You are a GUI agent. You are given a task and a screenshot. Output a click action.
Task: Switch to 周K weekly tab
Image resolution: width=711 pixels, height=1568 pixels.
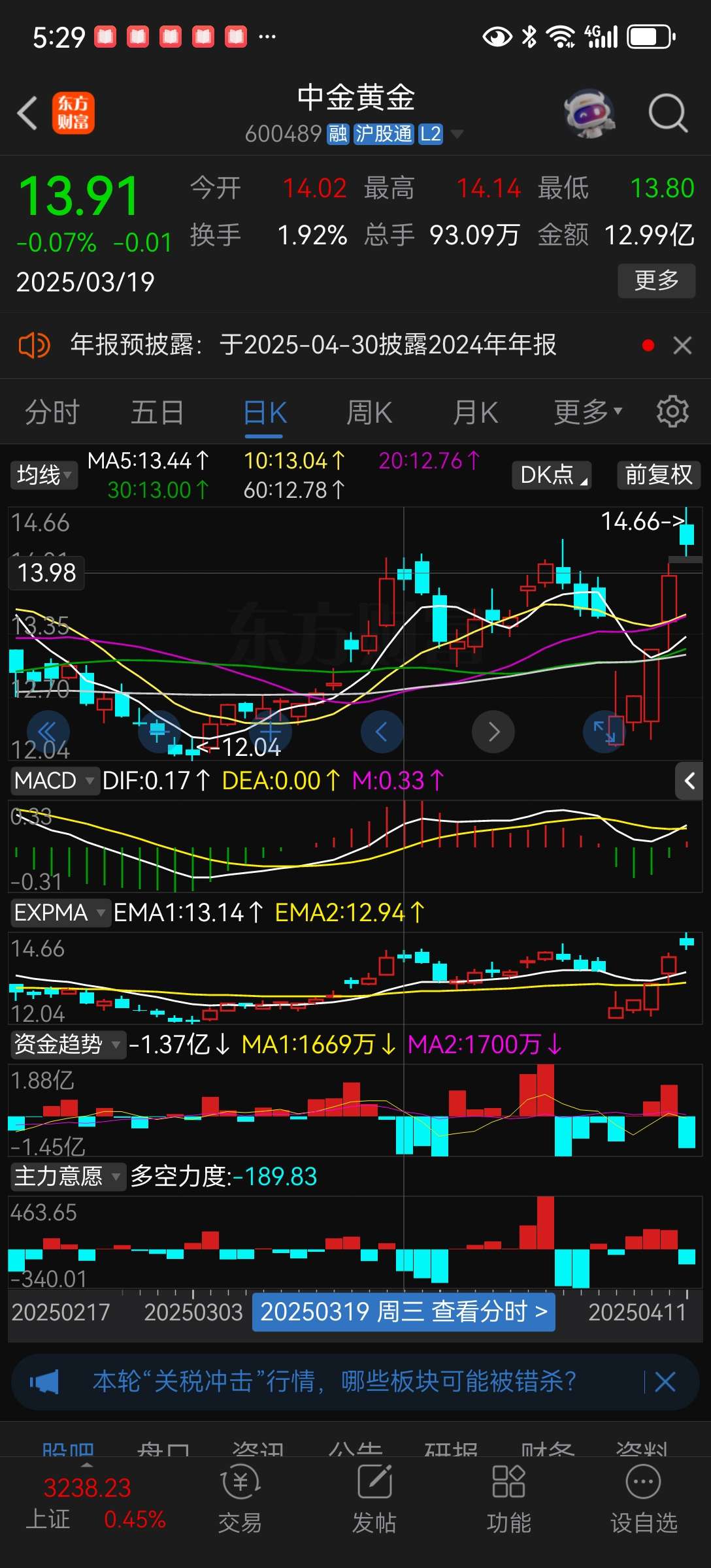tap(370, 412)
